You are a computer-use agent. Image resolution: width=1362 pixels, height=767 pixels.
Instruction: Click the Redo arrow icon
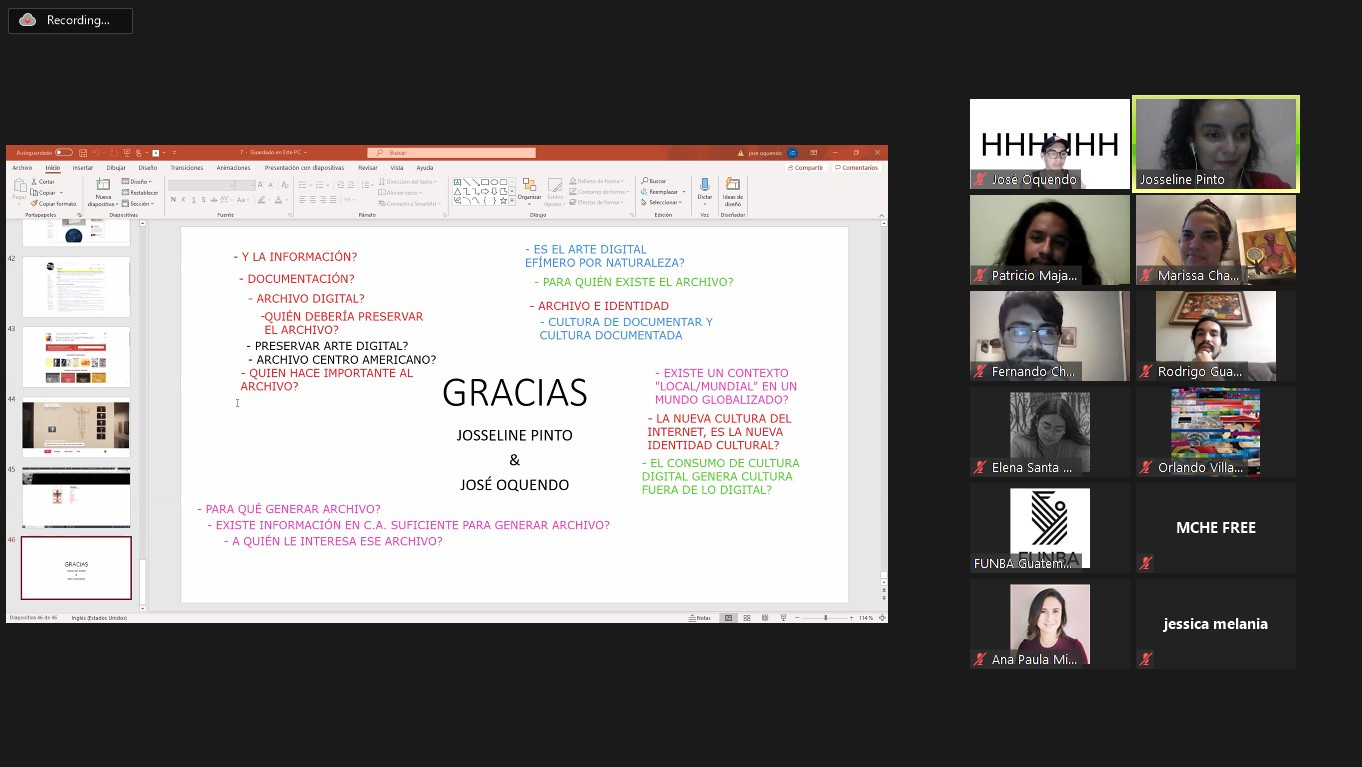[x=113, y=153]
